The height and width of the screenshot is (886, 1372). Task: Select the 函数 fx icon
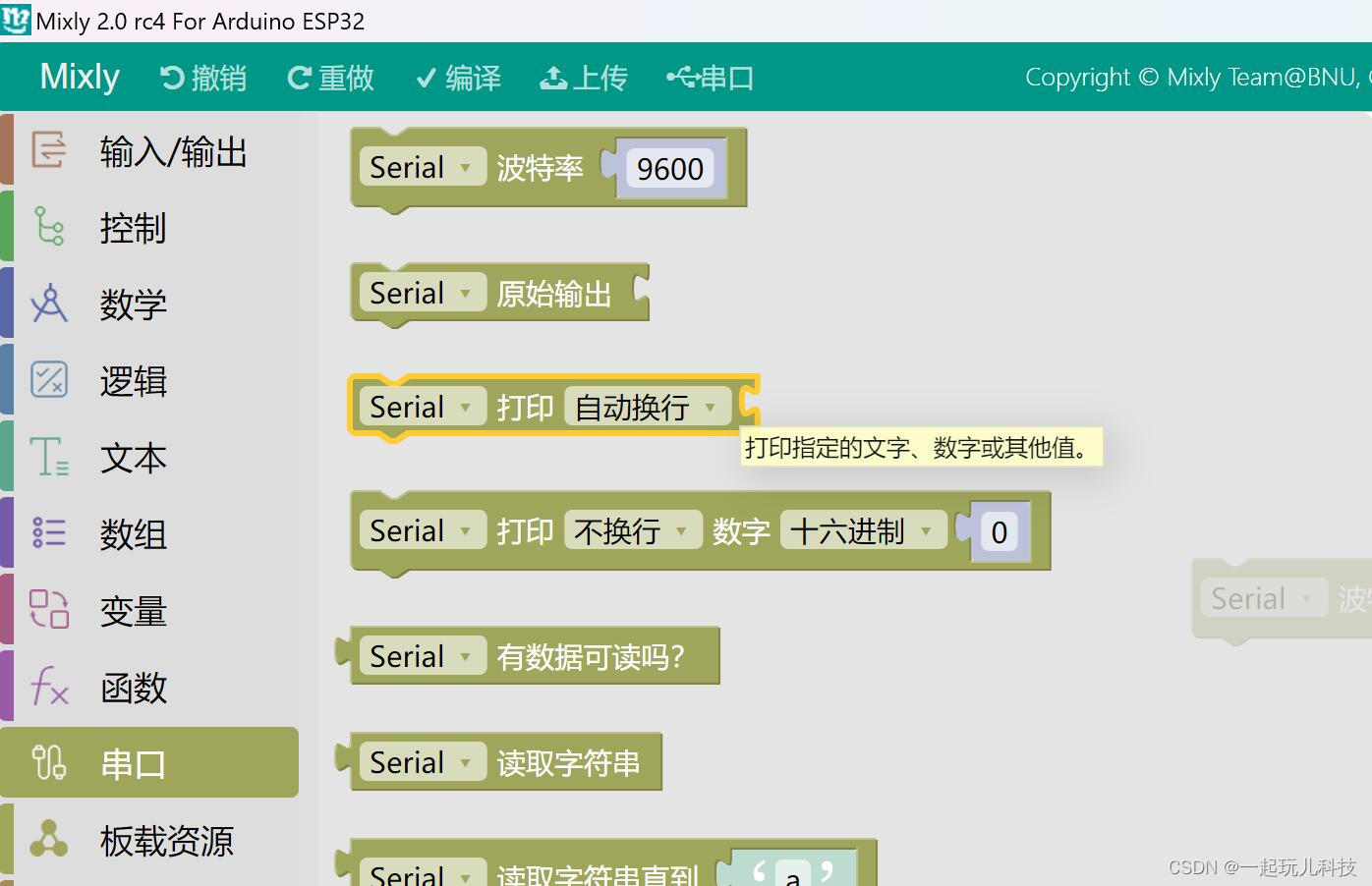click(48, 686)
